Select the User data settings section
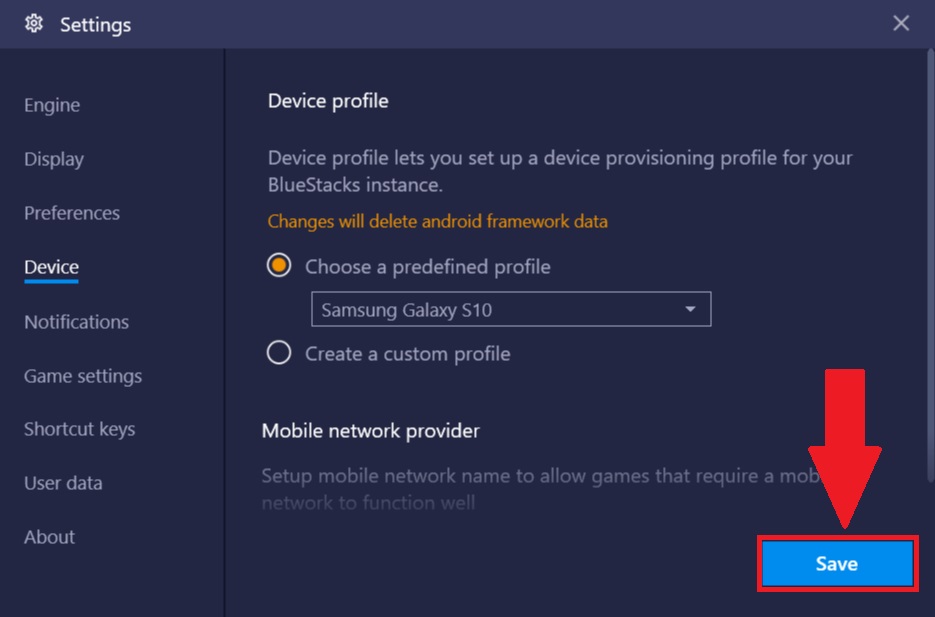Screen dimensions: 935x617 pyautogui.click(x=63, y=482)
